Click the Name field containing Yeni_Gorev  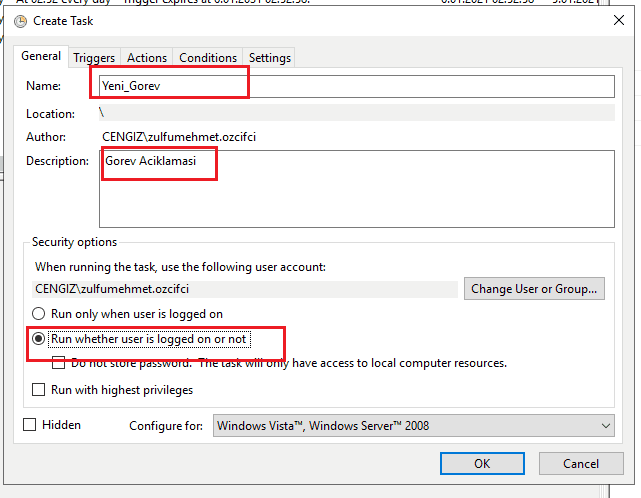355,87
